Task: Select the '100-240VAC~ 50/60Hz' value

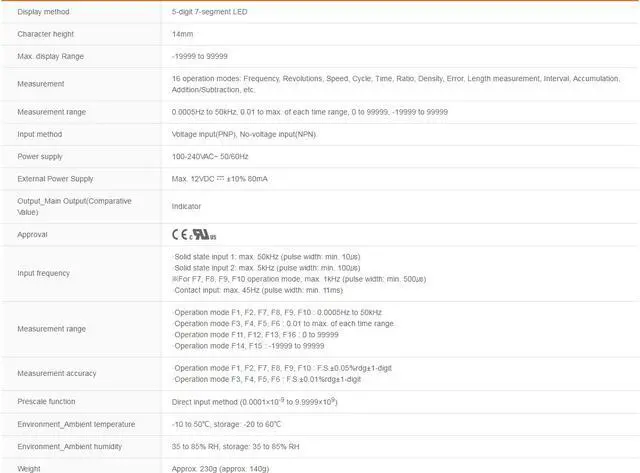Action: tap(210, 157)
